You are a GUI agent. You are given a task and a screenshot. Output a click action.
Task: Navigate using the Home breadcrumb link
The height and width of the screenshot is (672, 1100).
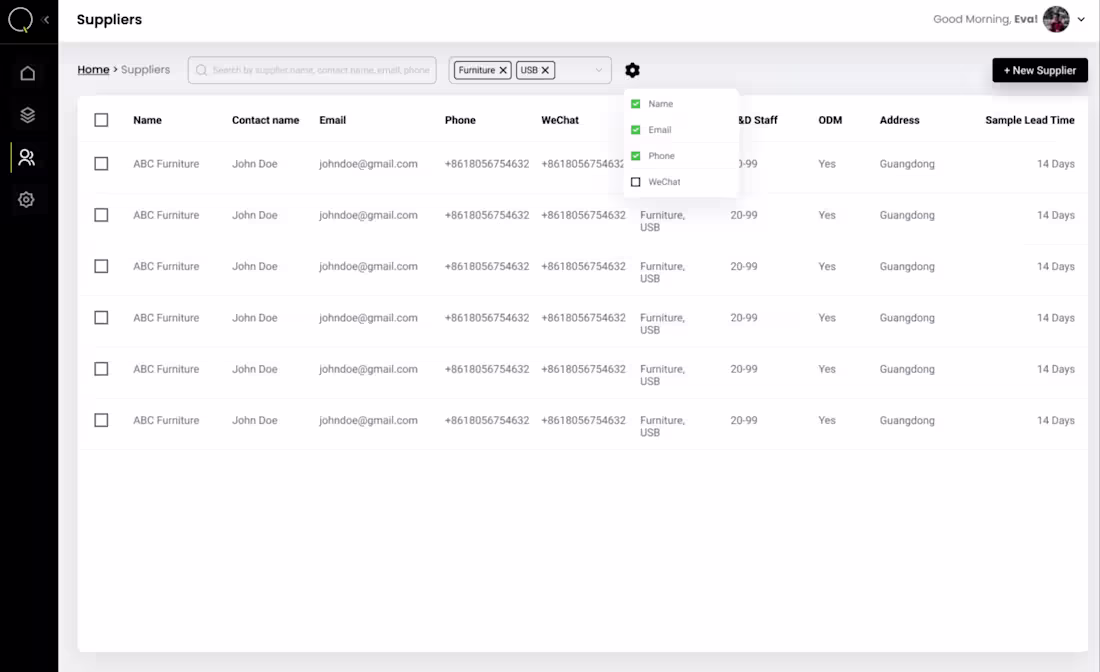(93, 69)
